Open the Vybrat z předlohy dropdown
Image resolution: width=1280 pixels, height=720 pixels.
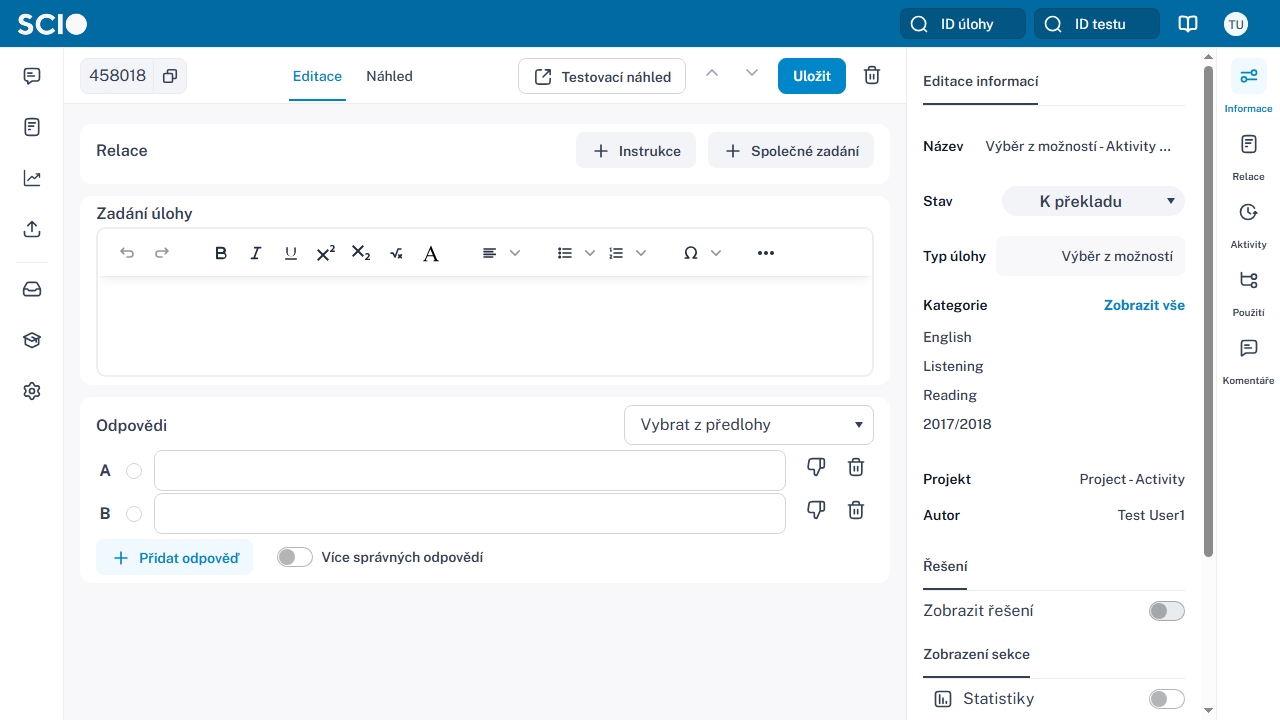749,425
